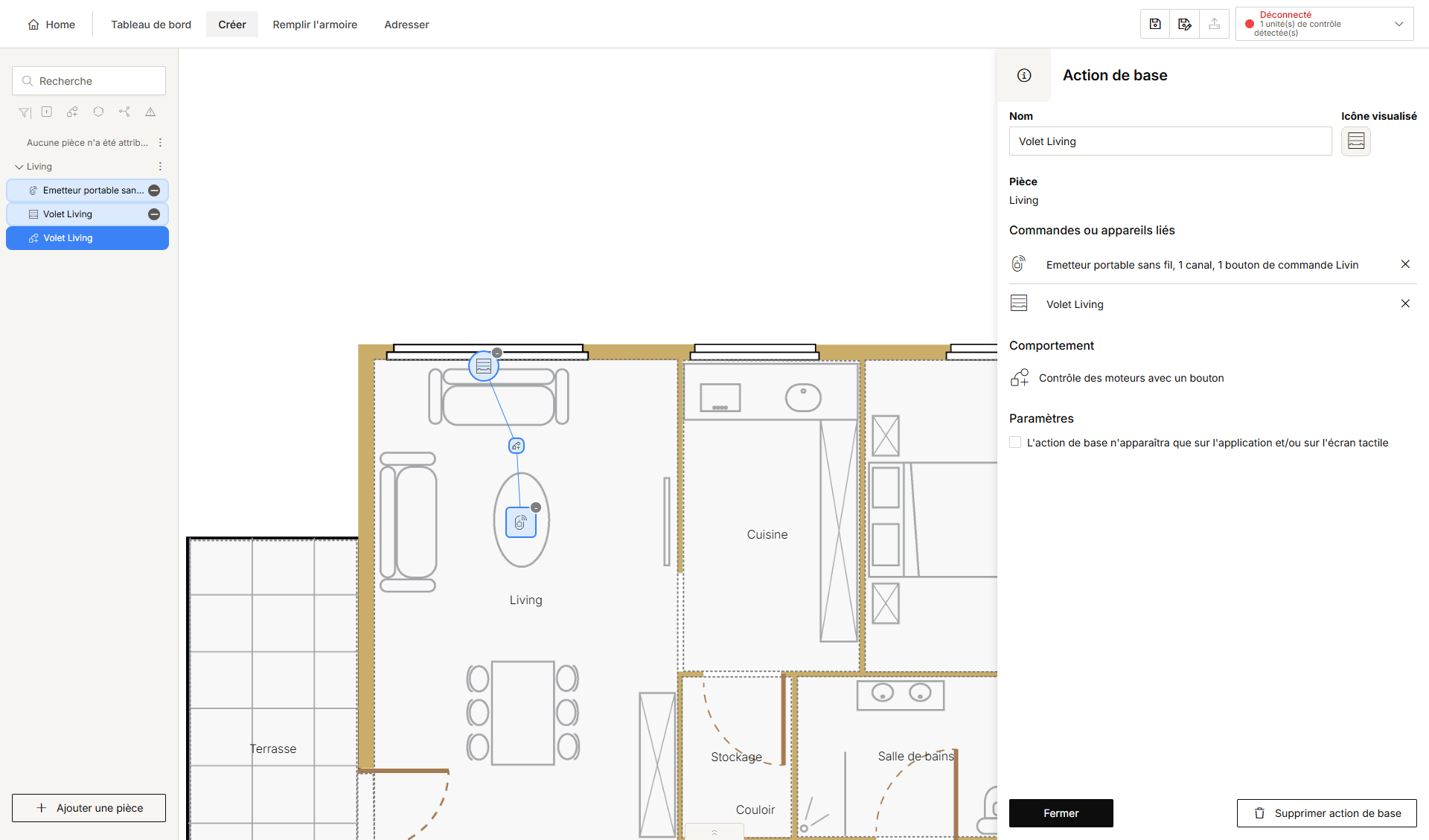Open the Adresser tab
1429x840 pixels.
406,25
